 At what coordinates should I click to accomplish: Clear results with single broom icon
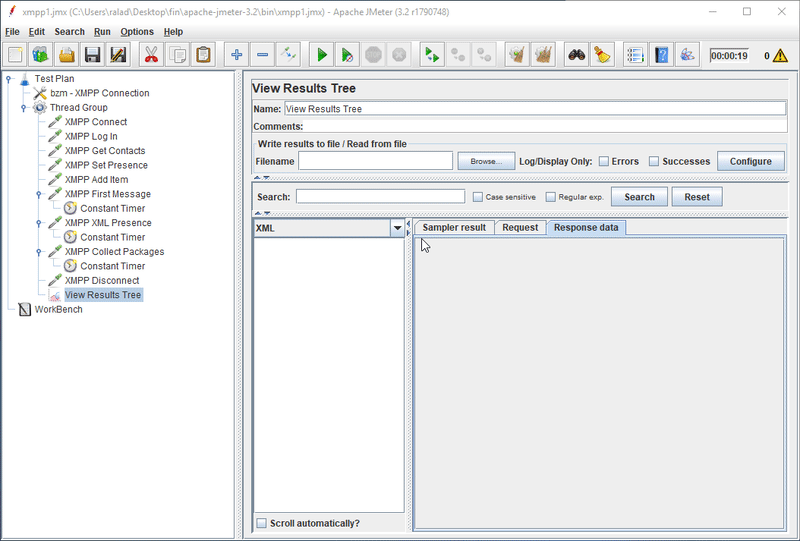(x=517, y=55)
